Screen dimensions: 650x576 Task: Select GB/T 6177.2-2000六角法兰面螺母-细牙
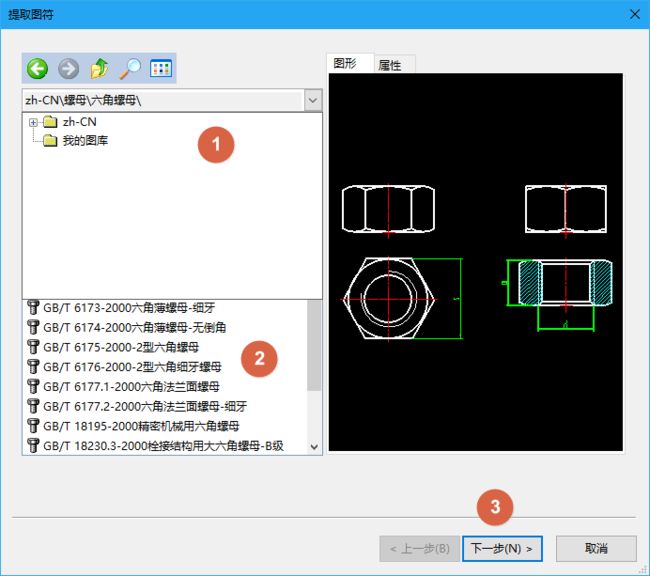(145, 406)
